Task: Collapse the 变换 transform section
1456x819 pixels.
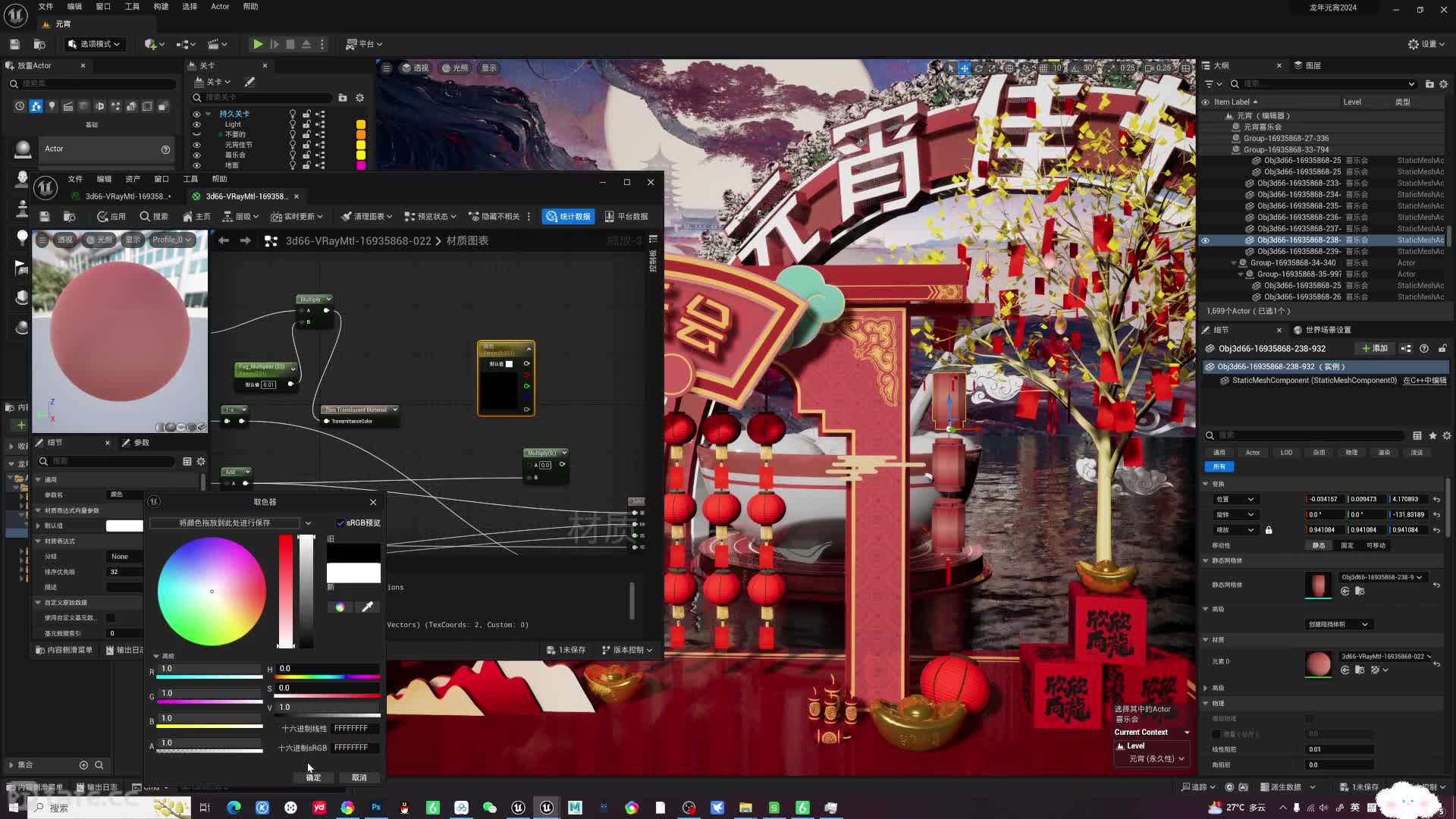Action: (1206, 484)
